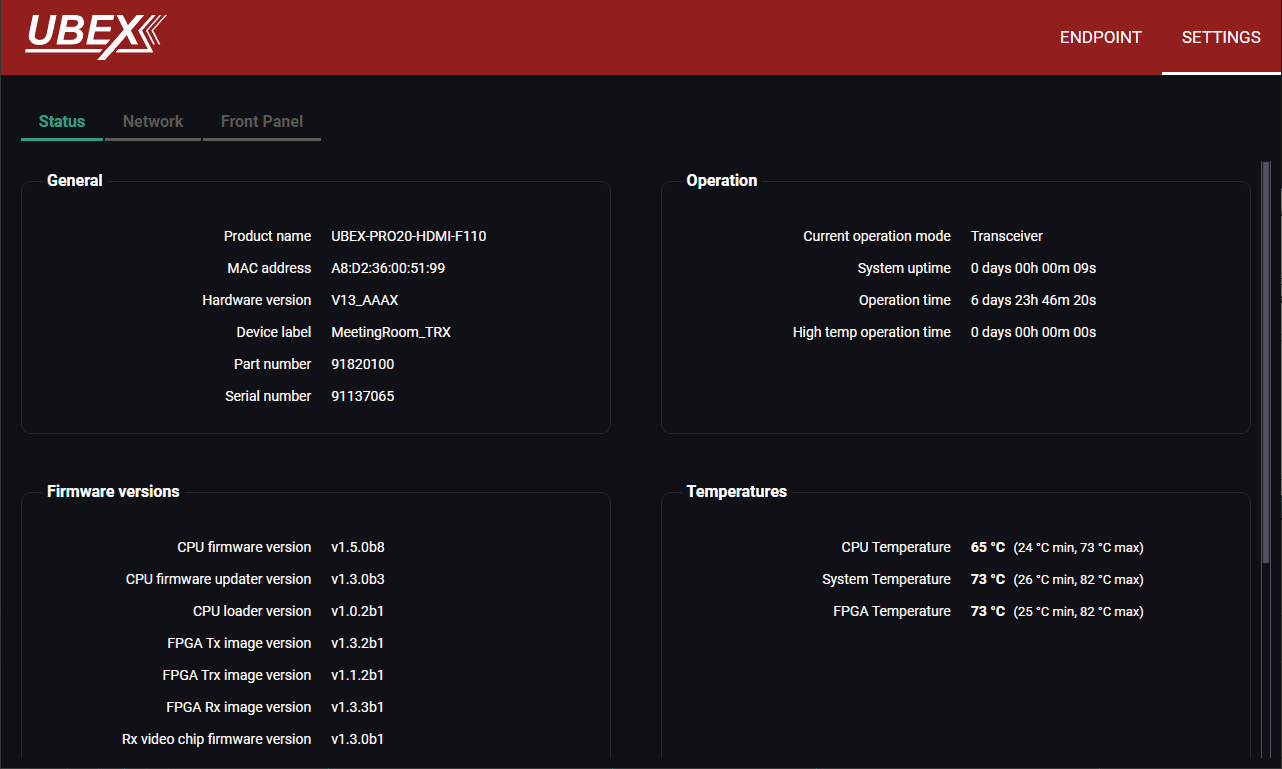
Task: Open the ENDPOINT page
Action: tap(1100, 37)
